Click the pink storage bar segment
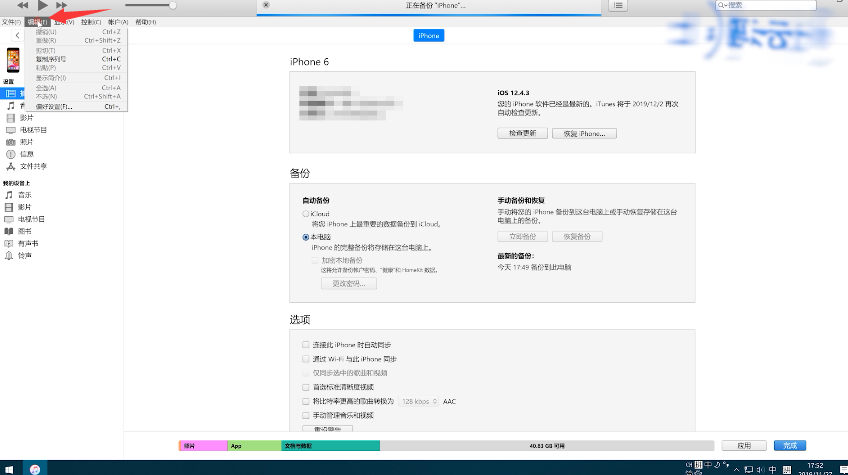The width and height of the screenshot is (848, 475). 203,446
